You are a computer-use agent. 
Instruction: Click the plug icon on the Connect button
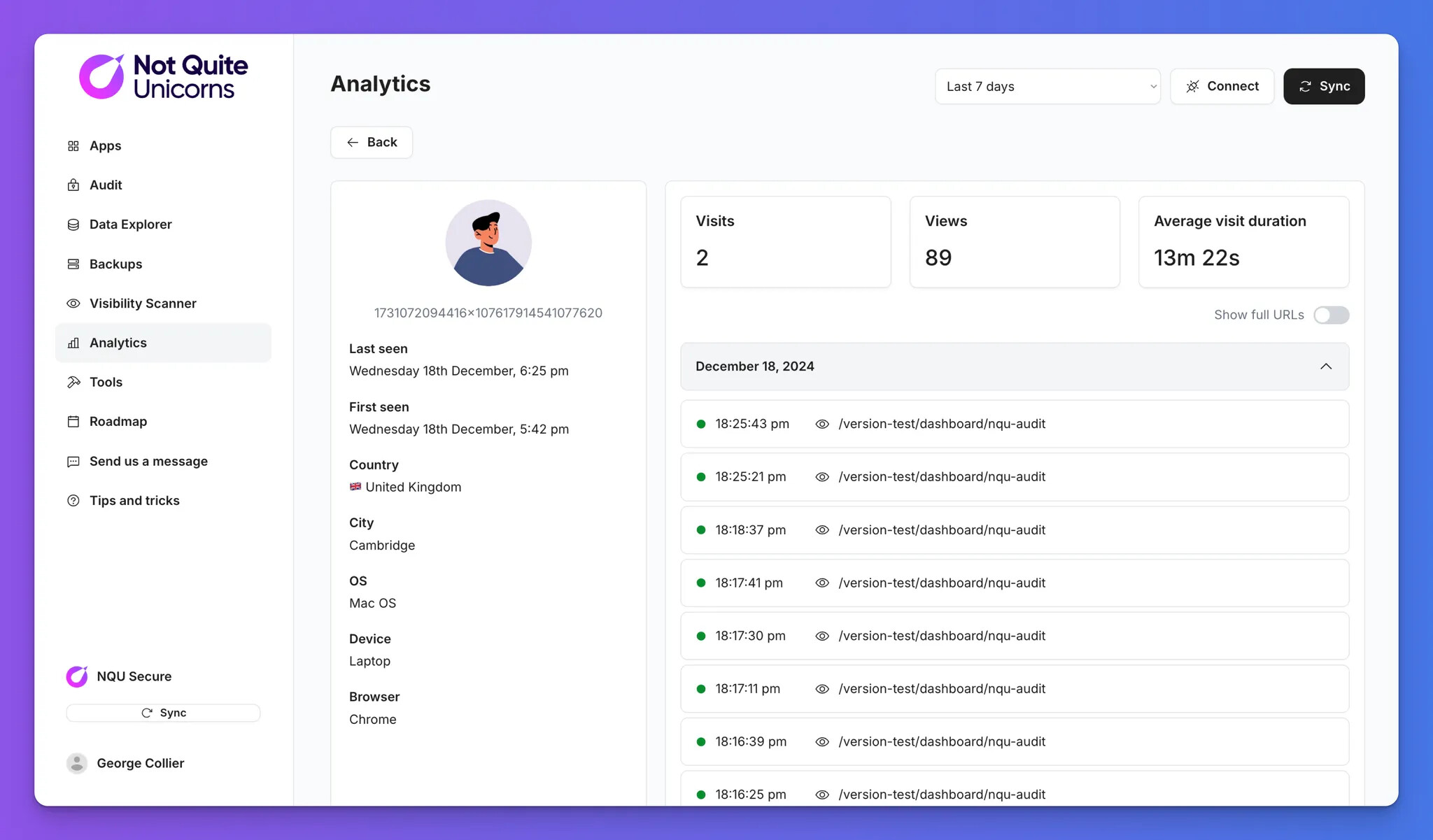(1193, 86)
